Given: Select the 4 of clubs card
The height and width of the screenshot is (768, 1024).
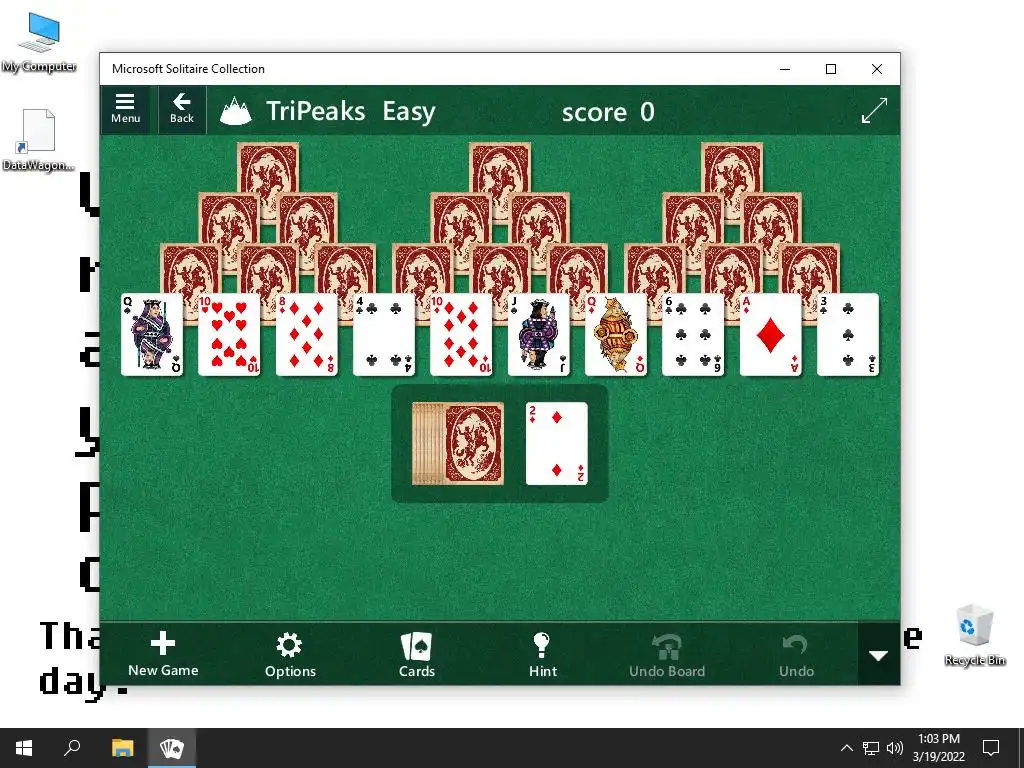Looking at the screenshot, I should coord(383,335).
